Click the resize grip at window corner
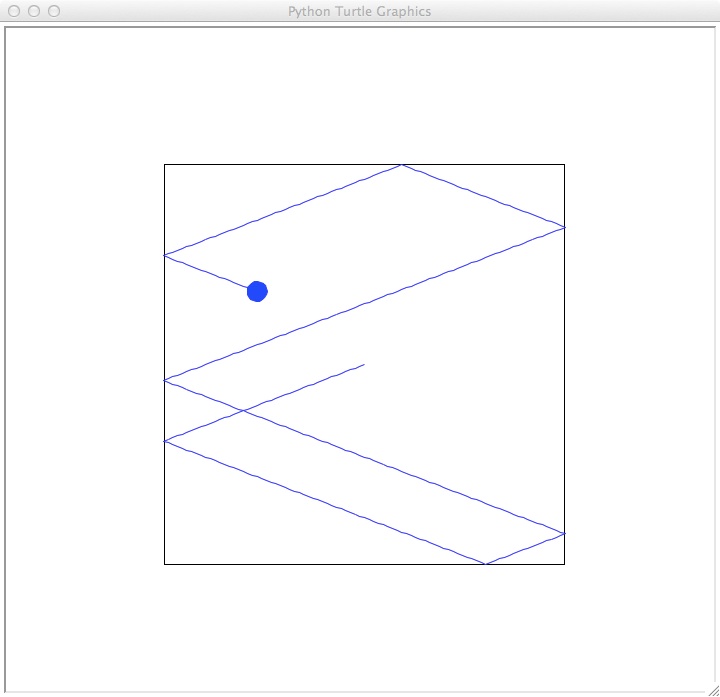This screenshot has width=720, height=697. (714, 691)
